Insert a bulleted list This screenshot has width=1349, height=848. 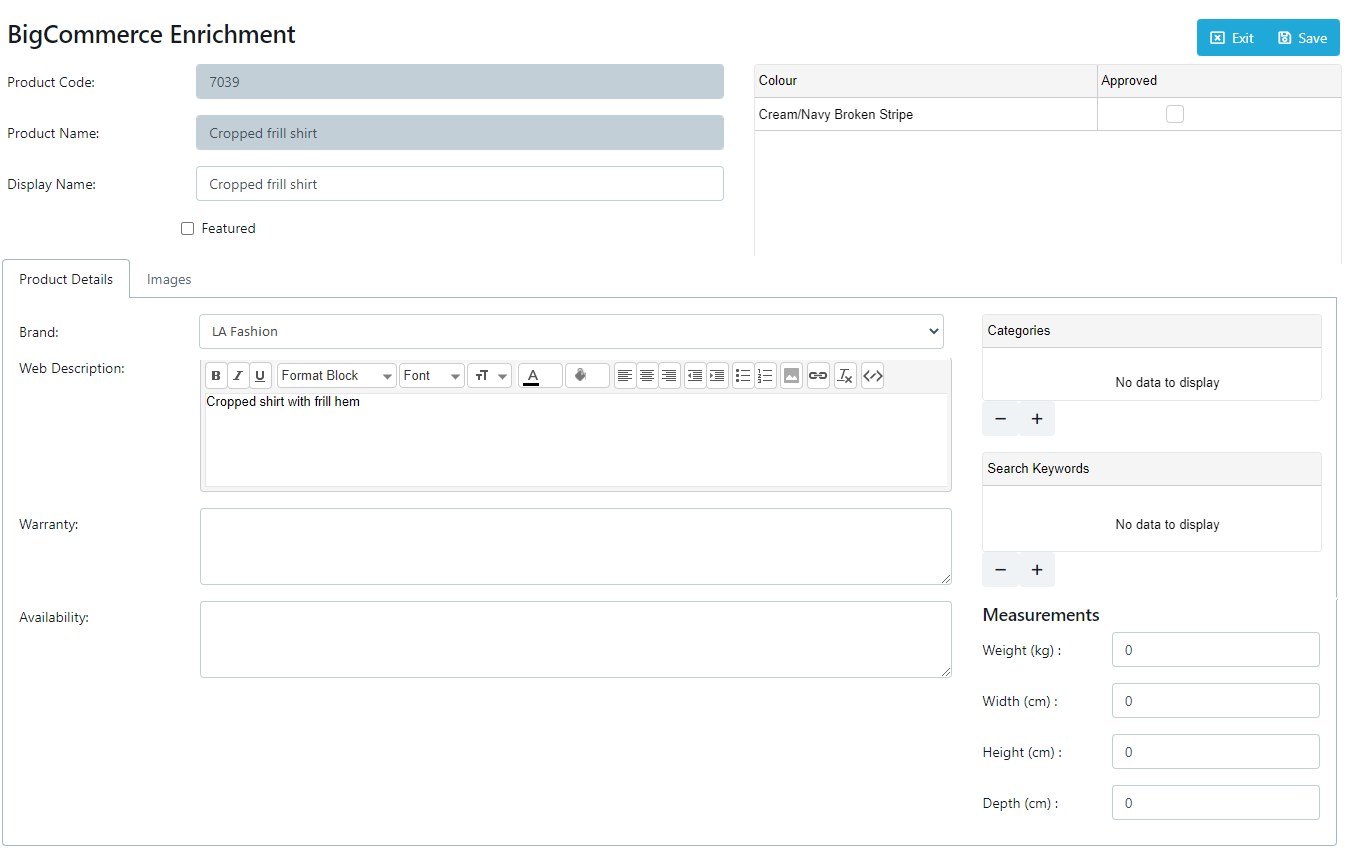pyautogui.click(x=743, y=376)
